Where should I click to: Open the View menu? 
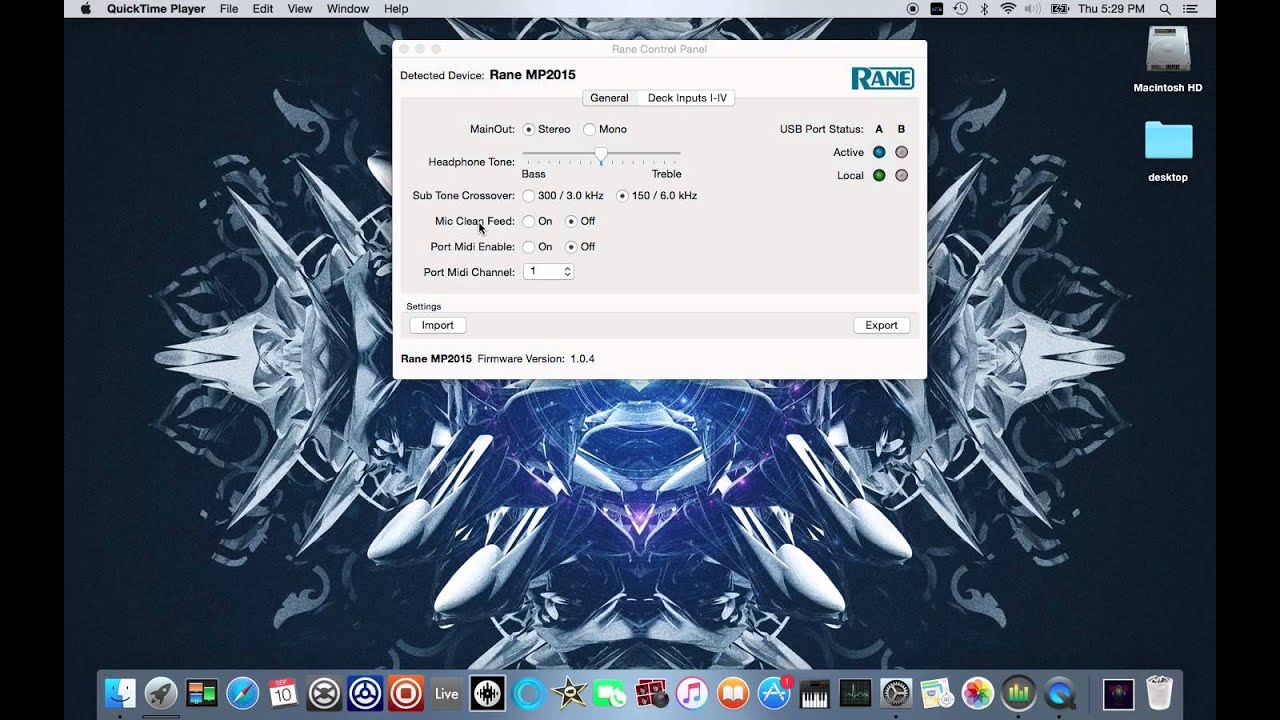300,9
